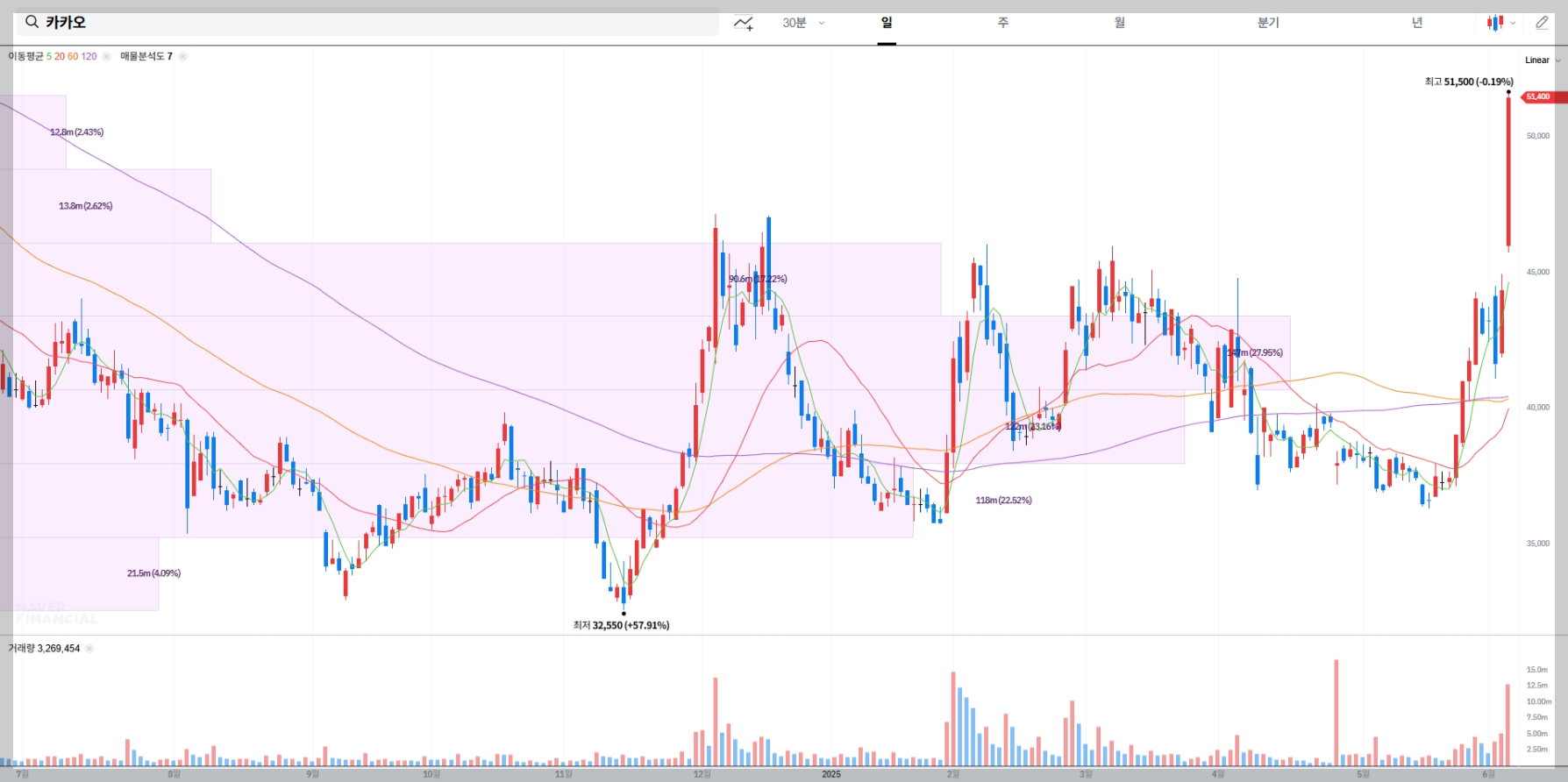
Task: Click the 21.5m (4.09%) volume profile label
Action: pyautogui.click(x=153, y=573)
